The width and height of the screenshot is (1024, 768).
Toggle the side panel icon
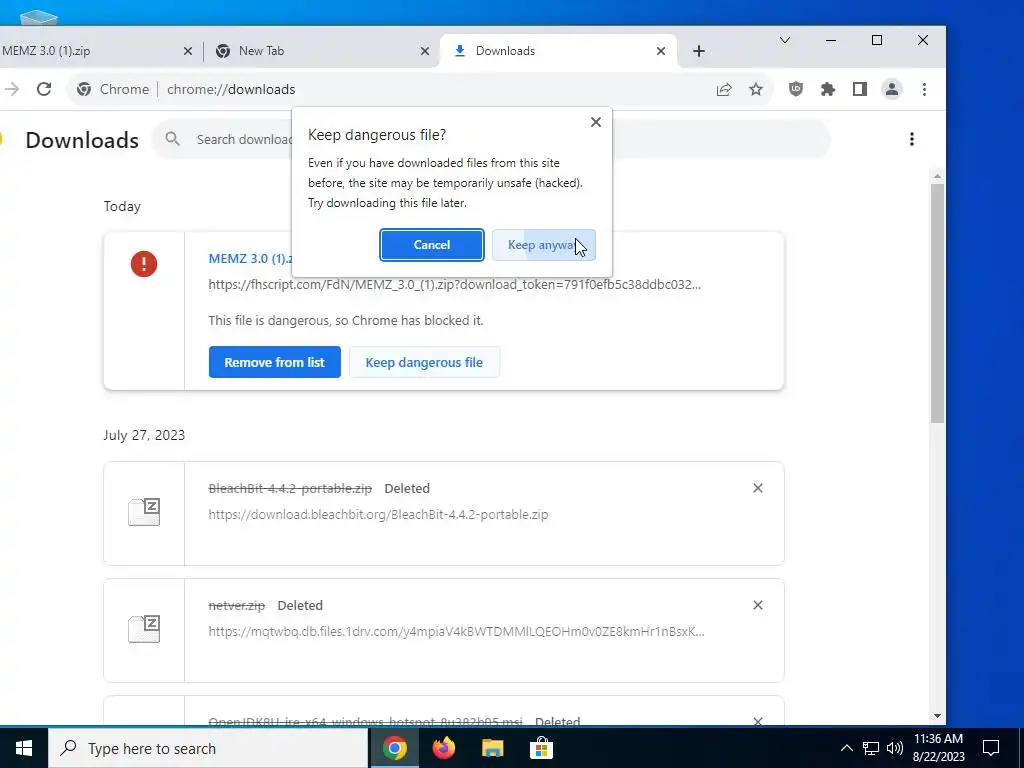(859, 89)
